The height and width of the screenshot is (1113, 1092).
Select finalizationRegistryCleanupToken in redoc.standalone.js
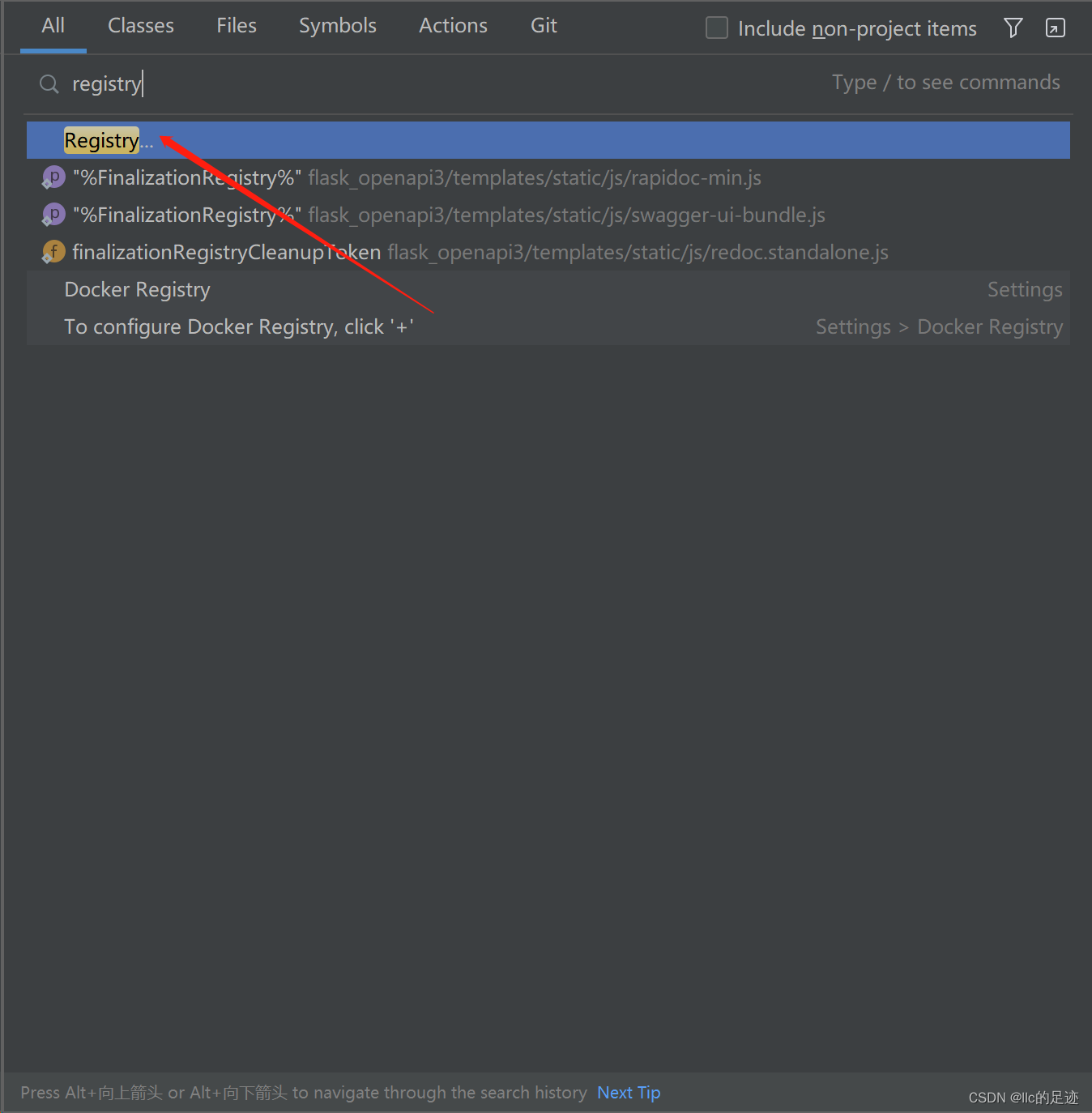(x=226, y=251)
